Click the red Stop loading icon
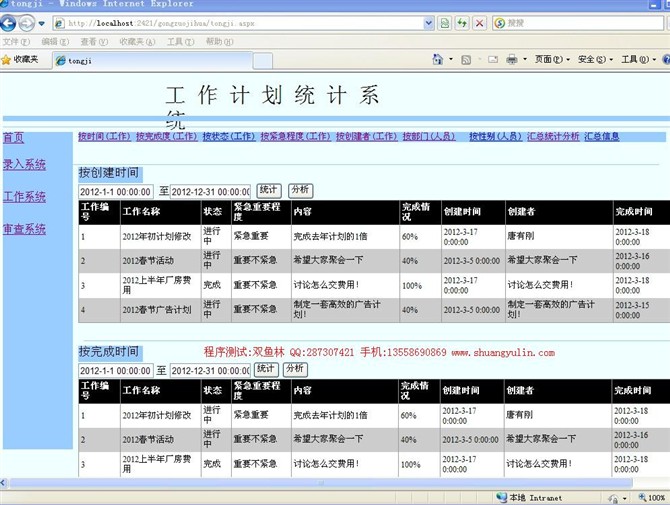The image size is (670, 505). coord(479,23)
